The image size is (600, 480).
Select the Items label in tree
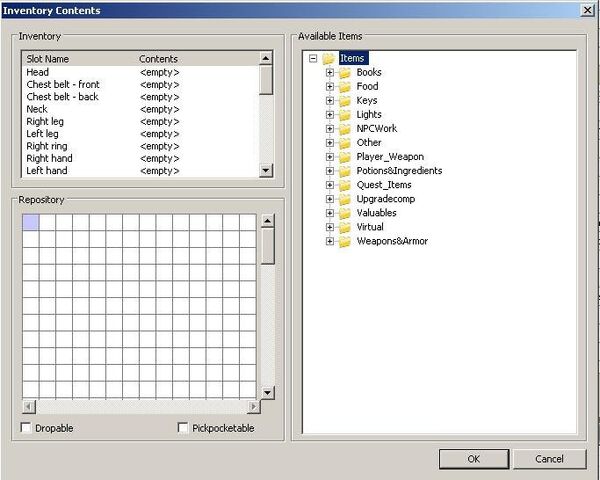click(354, 58)
